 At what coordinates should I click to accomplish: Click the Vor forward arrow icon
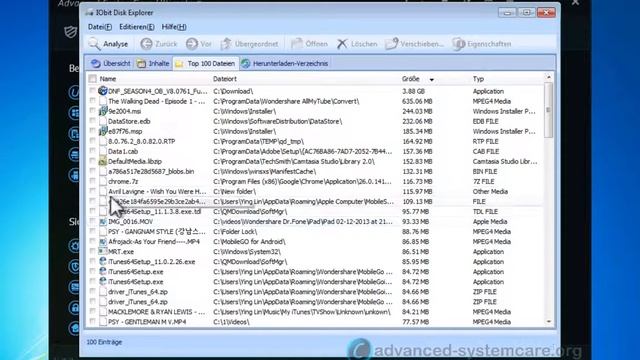click(x=191, y=44)
